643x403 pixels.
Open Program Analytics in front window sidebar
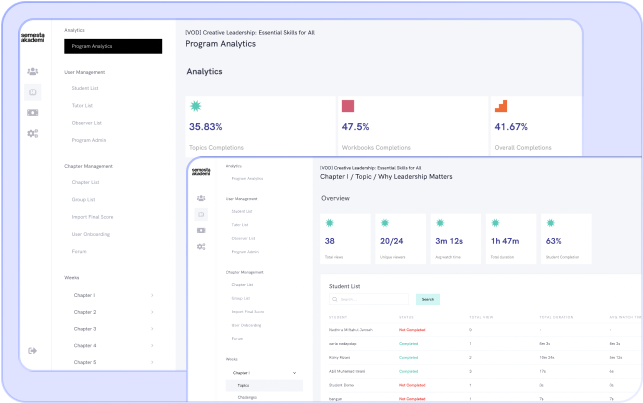pyautogui.click(x=247, y=179)
